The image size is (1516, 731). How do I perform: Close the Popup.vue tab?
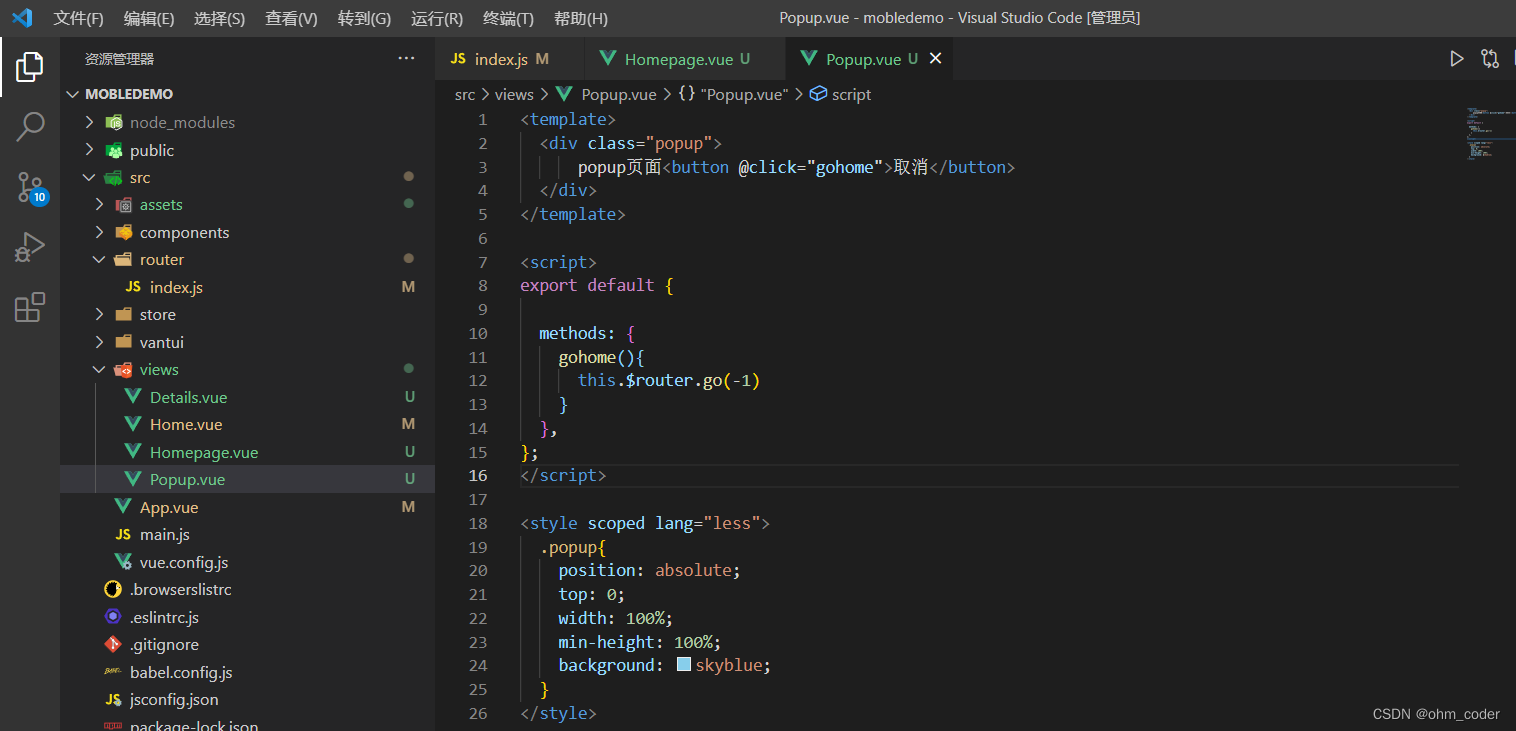[x=936, y=59]
